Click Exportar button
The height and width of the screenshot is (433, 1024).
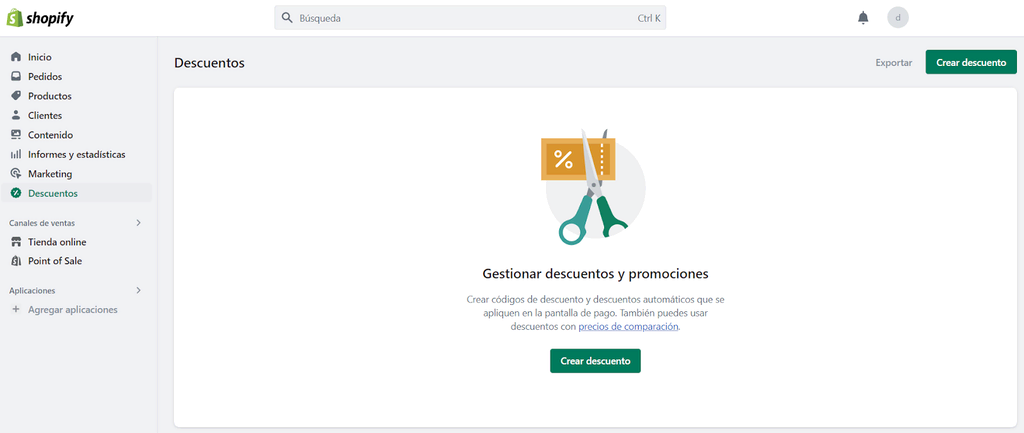coord(893,63)
